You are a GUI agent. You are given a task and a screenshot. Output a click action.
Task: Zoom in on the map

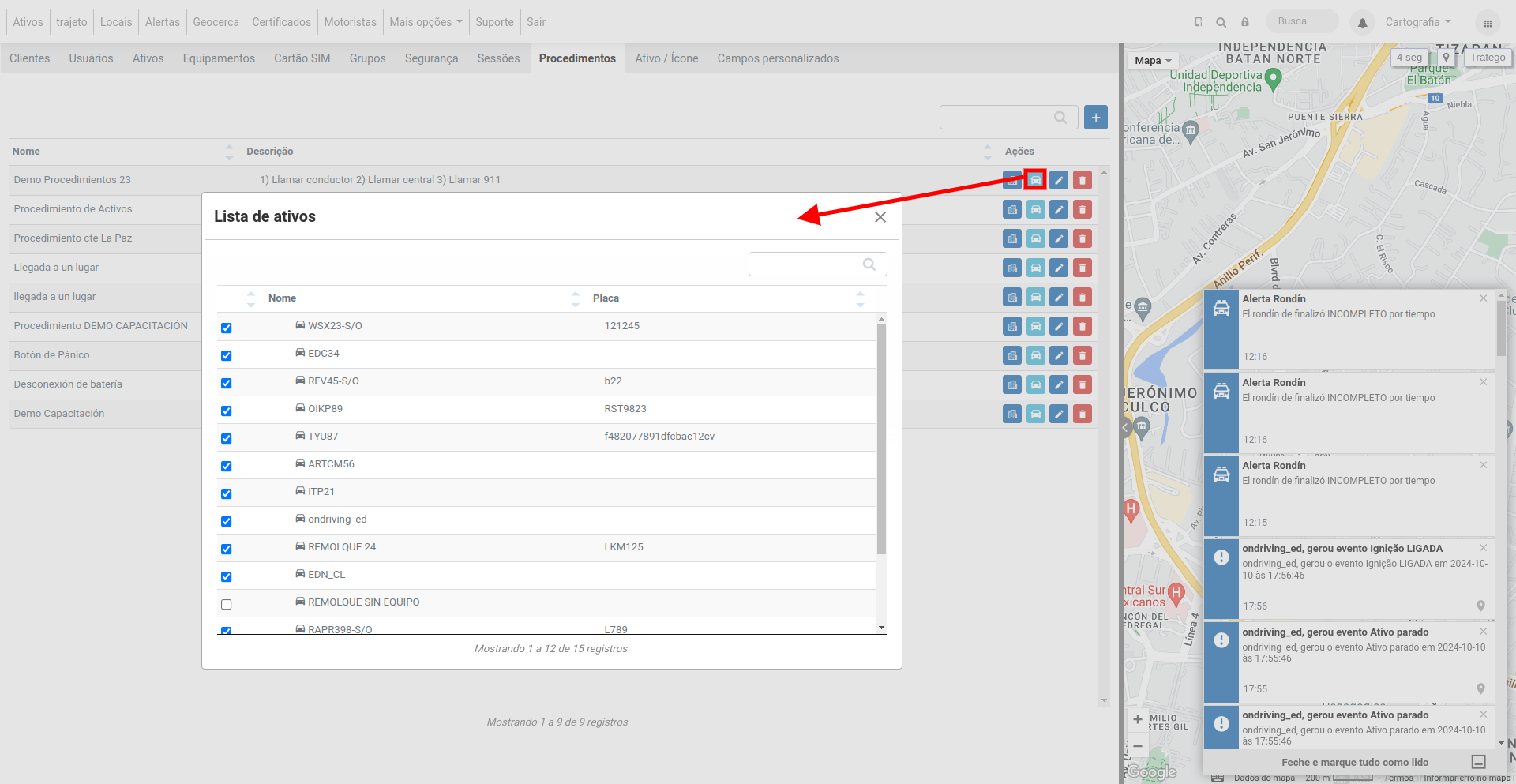[x=1138, y=719]
